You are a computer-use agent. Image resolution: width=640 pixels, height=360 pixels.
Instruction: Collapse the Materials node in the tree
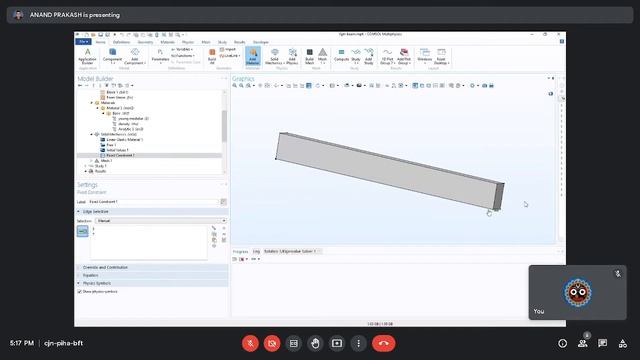click(x=92, y=103)
